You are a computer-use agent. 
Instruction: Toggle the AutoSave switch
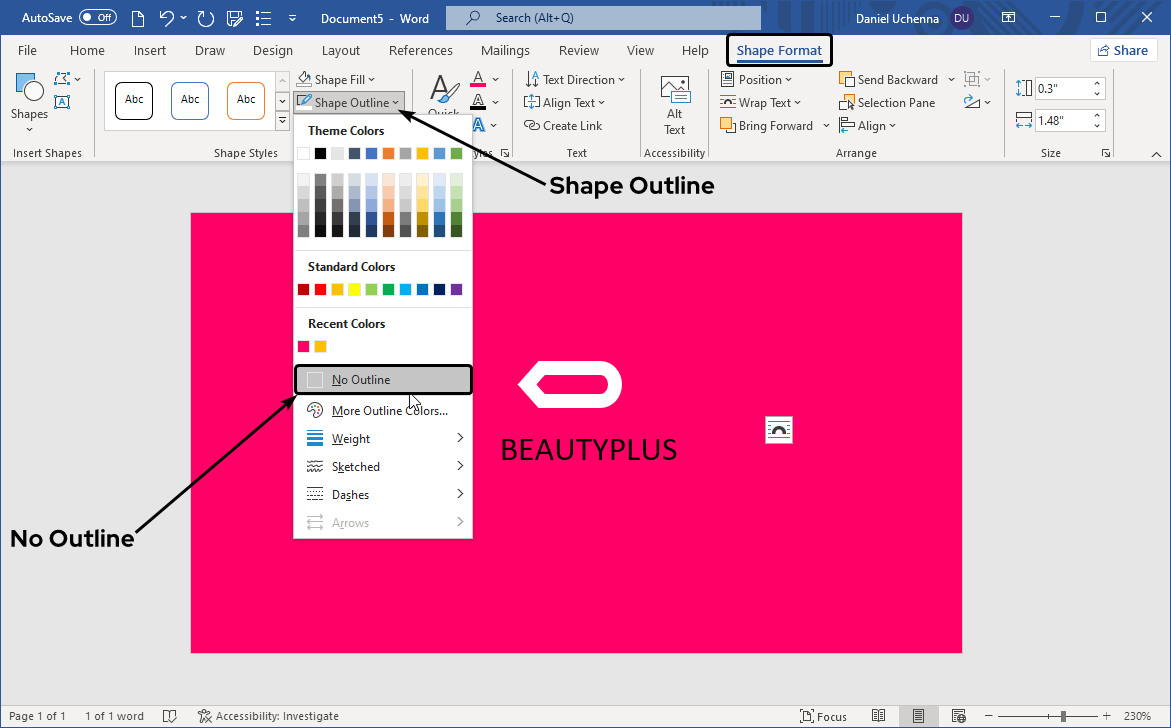[97, 18]
